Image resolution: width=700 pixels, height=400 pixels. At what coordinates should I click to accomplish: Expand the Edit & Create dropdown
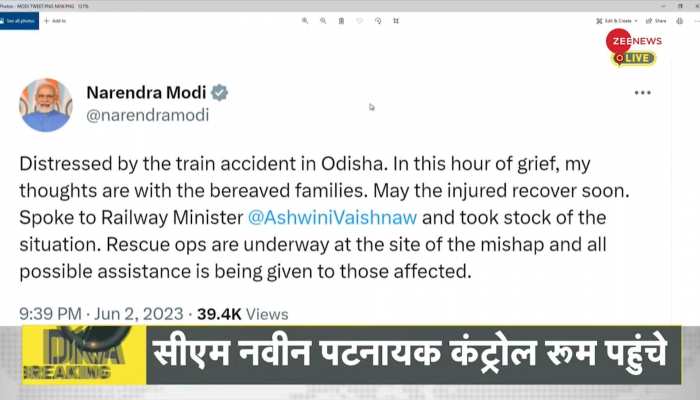click(x=617, y=21)
